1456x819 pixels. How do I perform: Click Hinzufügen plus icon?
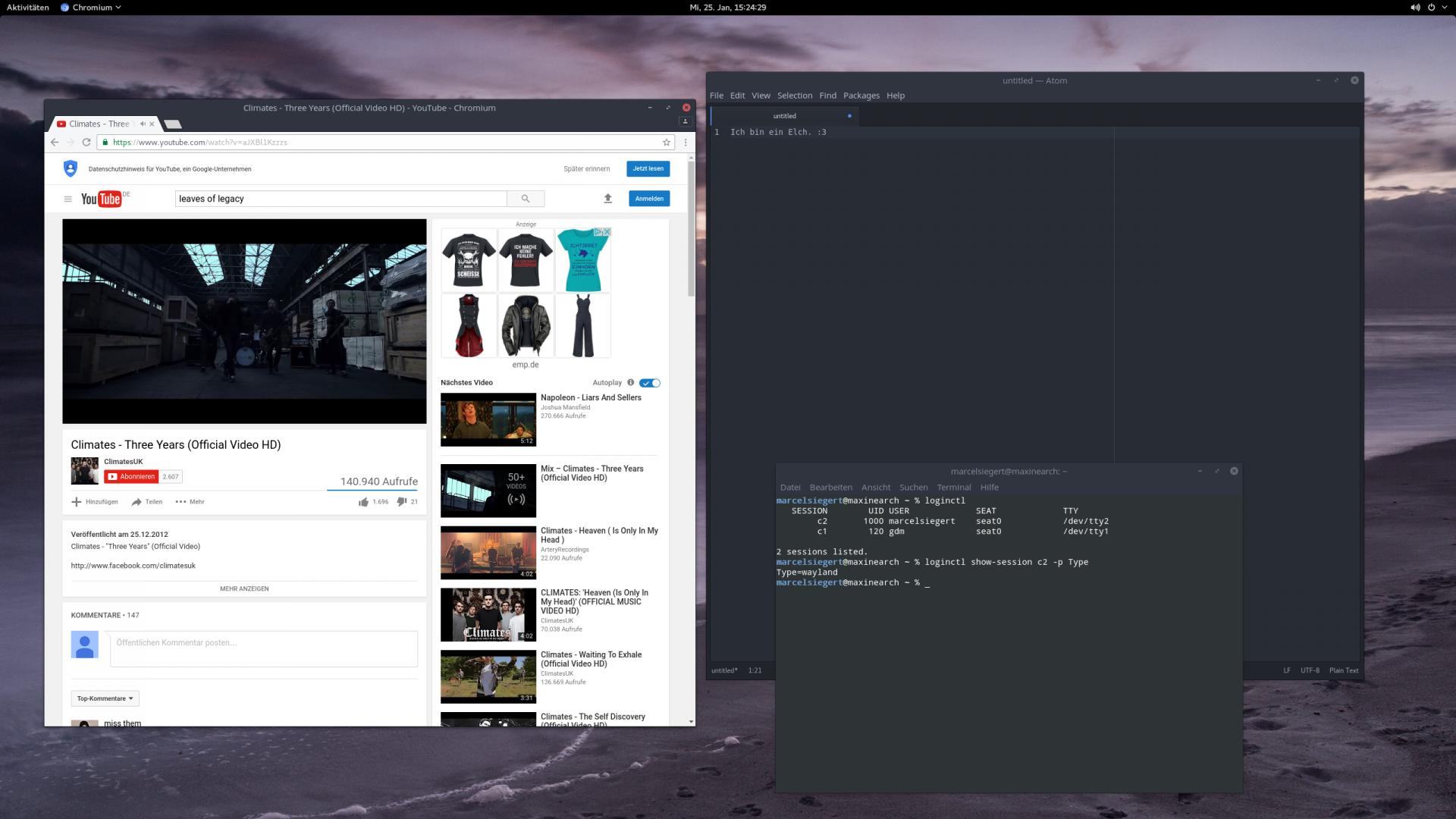pos(76,501)
